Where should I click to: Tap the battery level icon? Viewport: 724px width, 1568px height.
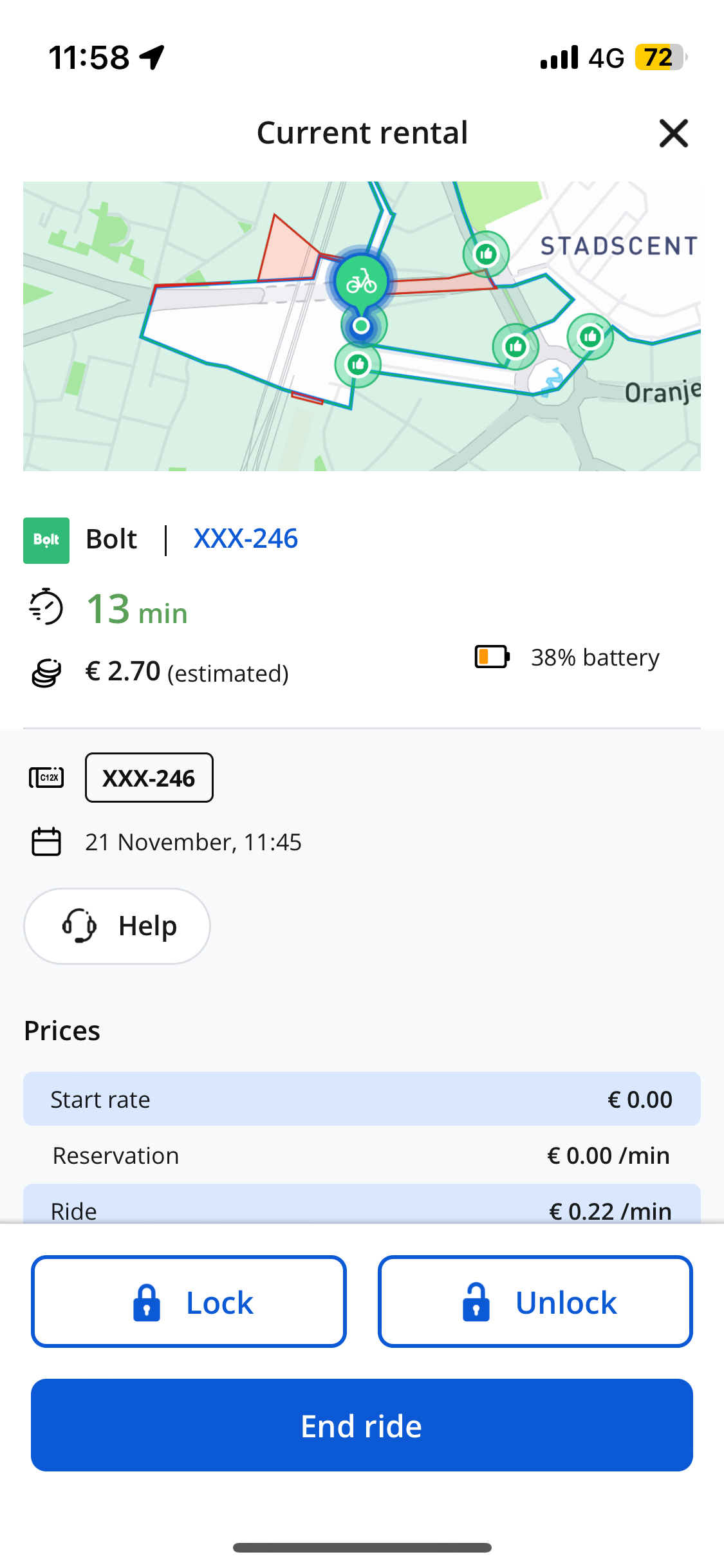pyautogui.click(x=492, y=657)
